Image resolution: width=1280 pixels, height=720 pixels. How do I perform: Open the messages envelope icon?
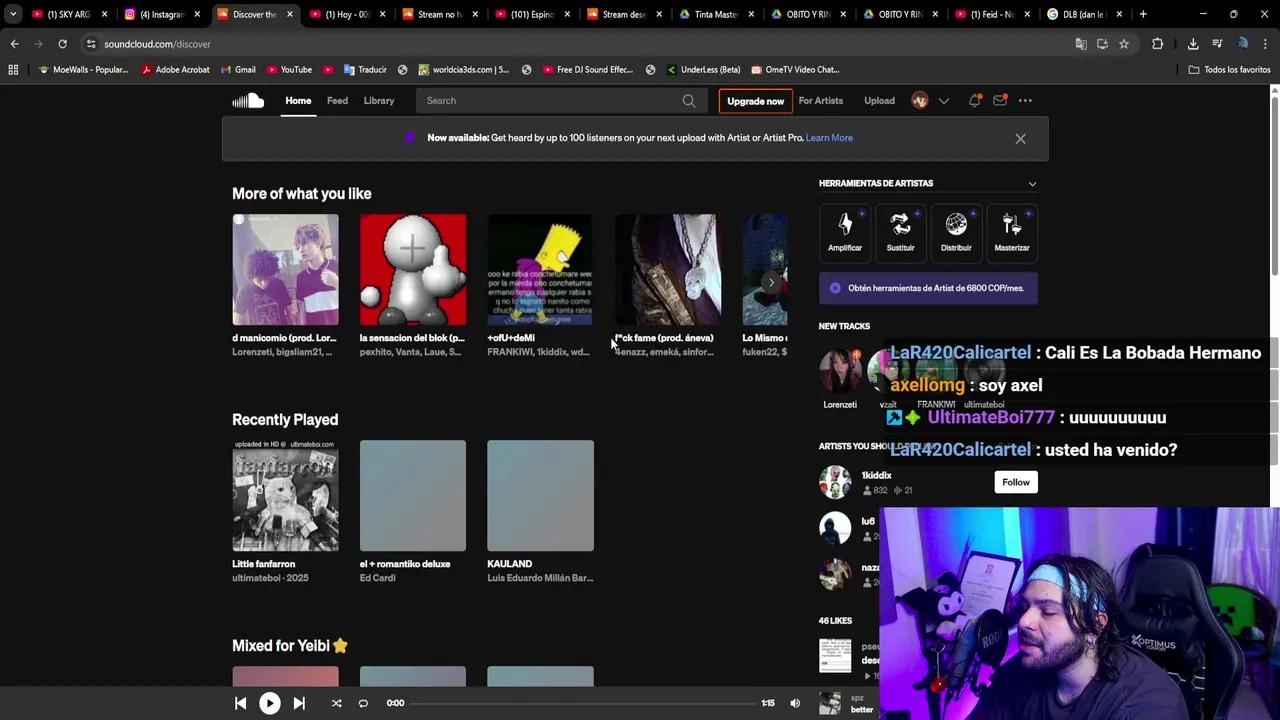click(x=999, y=100)
